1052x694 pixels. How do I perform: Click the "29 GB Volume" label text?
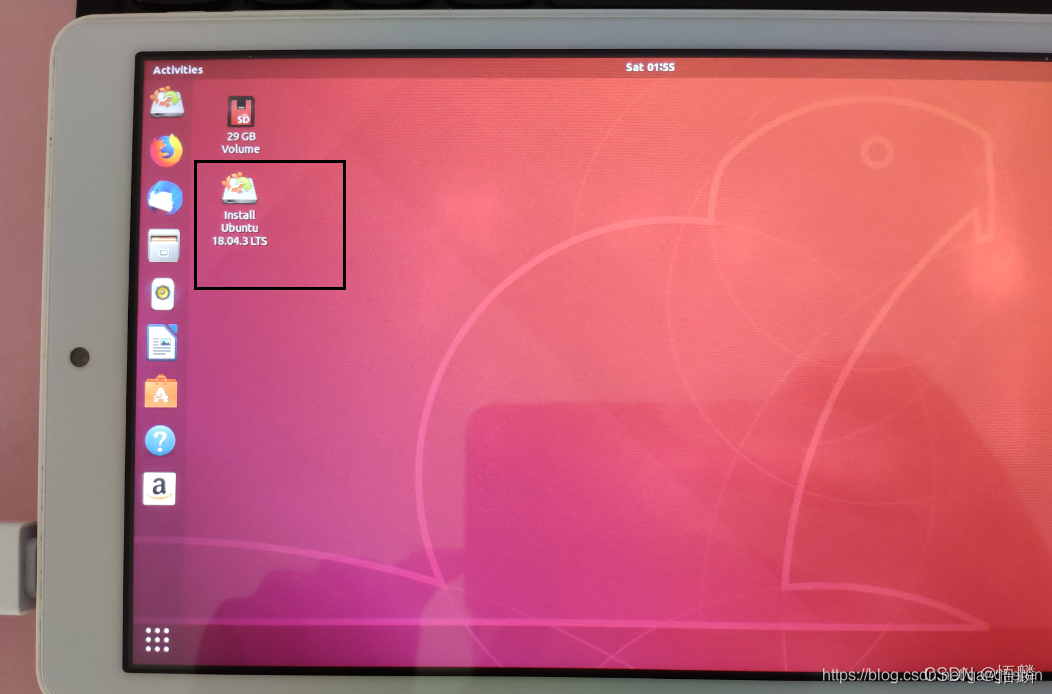click(x=241, y=142)
